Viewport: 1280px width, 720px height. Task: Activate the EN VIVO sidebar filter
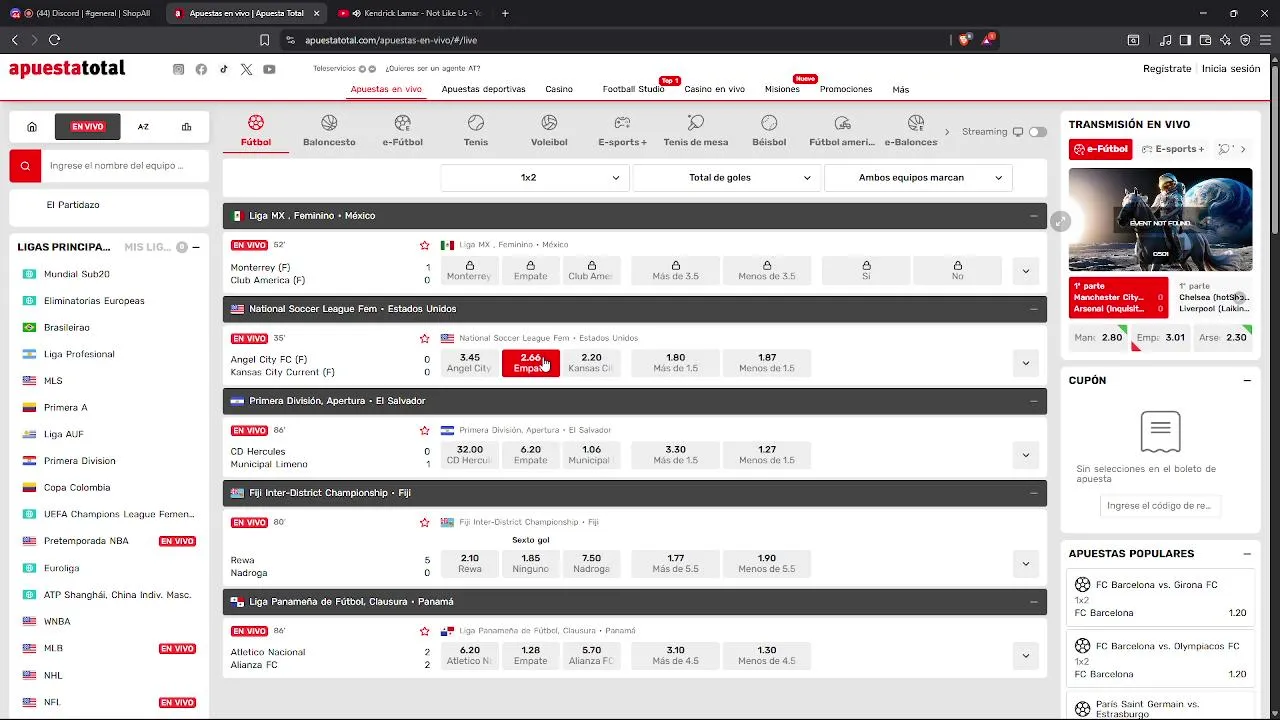pyautogui.click(x=87, y=127)
